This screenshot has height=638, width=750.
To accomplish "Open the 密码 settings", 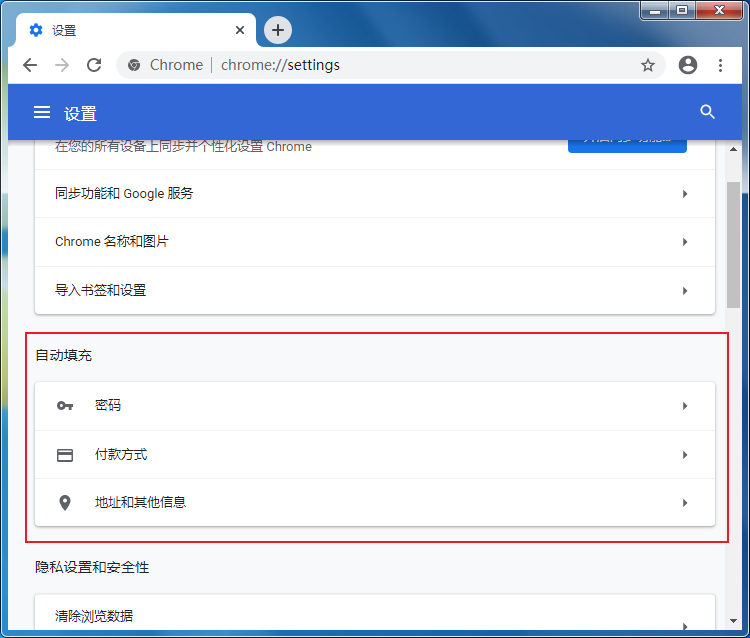I will point(375,406).
